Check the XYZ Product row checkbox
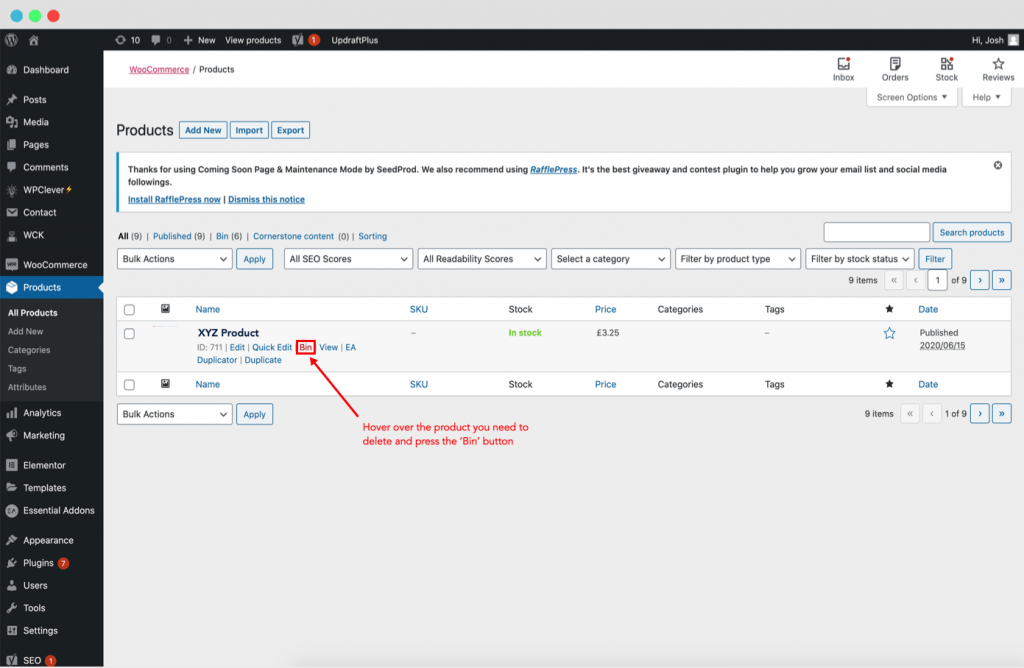Image resolution: width=1024 pixels, height=668 pixels. 129,334
